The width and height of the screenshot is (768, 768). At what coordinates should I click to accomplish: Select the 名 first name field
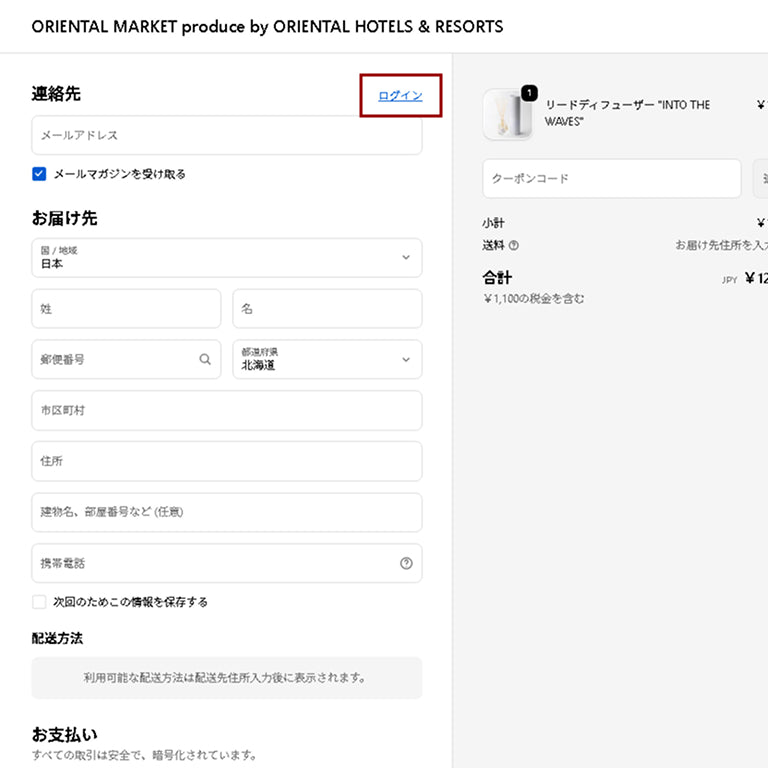point(327,309)
